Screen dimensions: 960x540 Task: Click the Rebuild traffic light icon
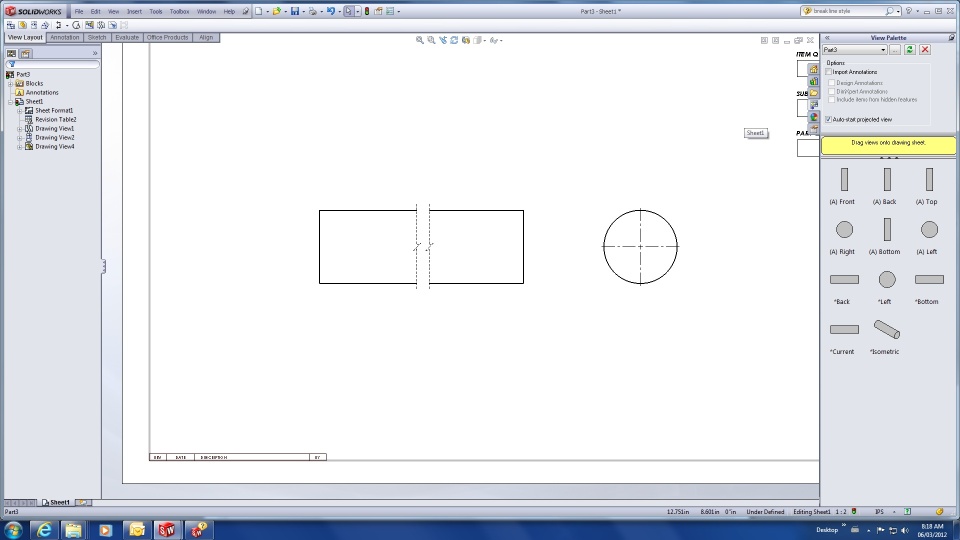pos(367,11)
